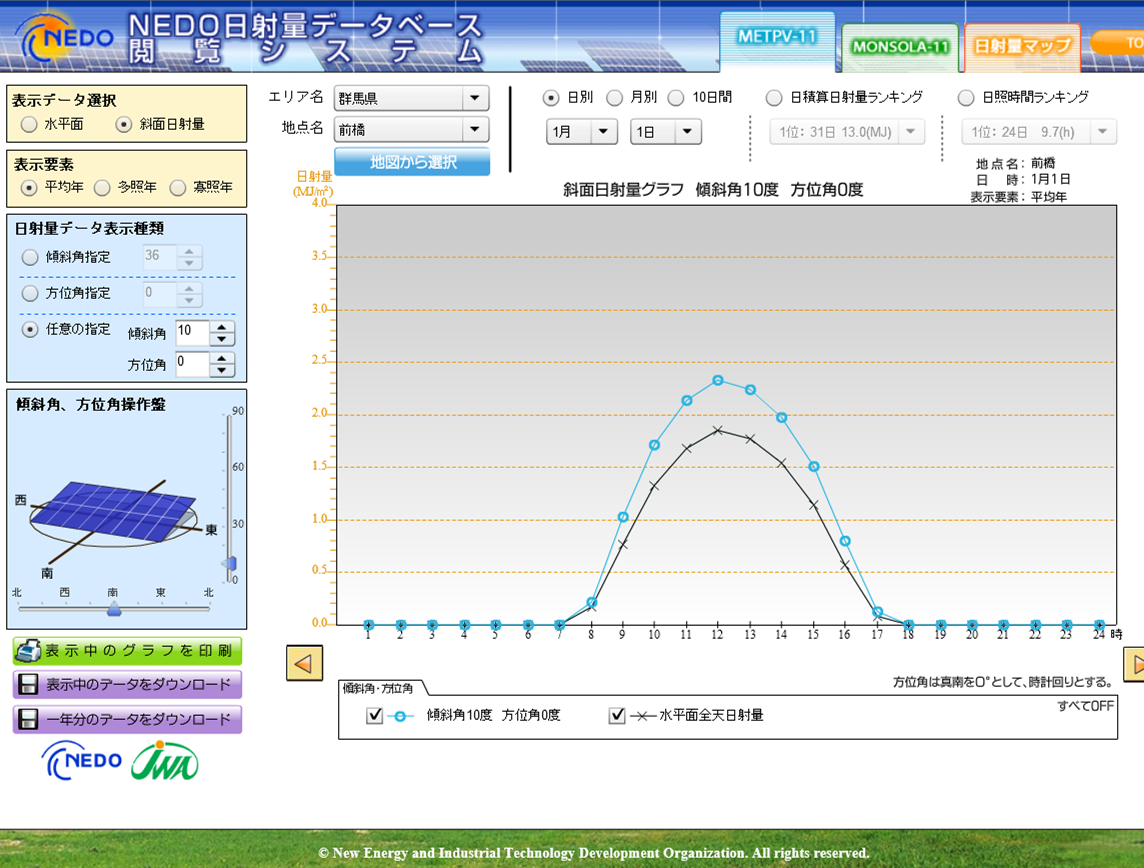1144x868 pixels.
Task: Click the next day right arrow button
Action: coord(1134,664)
